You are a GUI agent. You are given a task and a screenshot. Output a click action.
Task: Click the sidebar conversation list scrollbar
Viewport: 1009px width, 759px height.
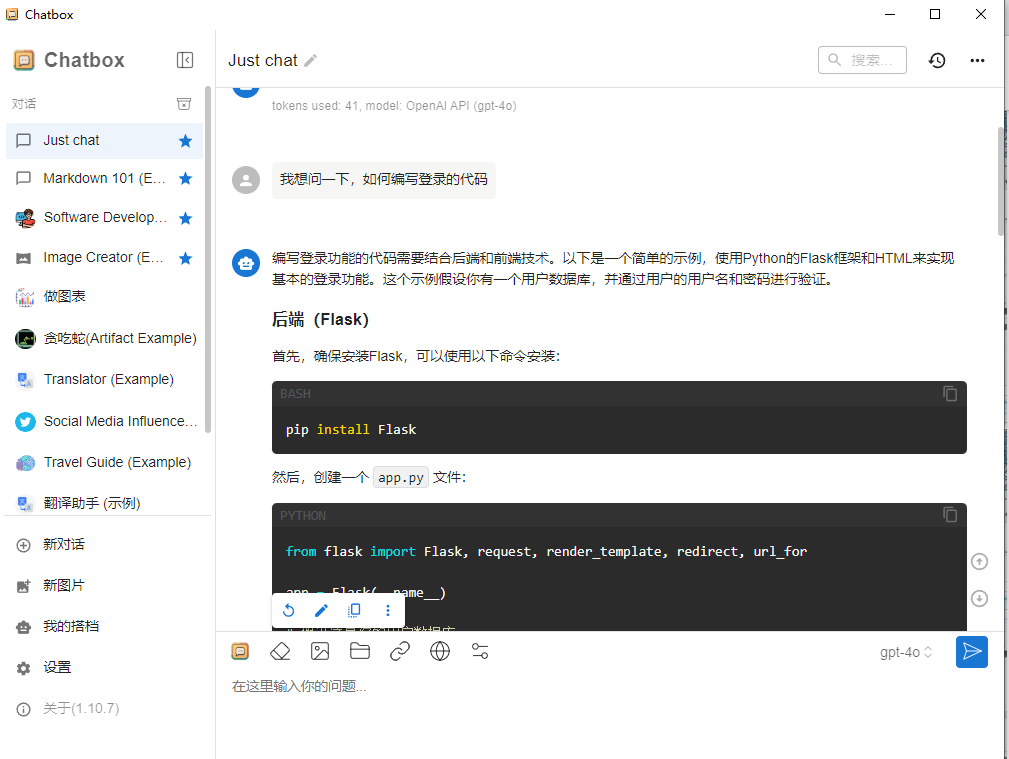coord(207,259)
